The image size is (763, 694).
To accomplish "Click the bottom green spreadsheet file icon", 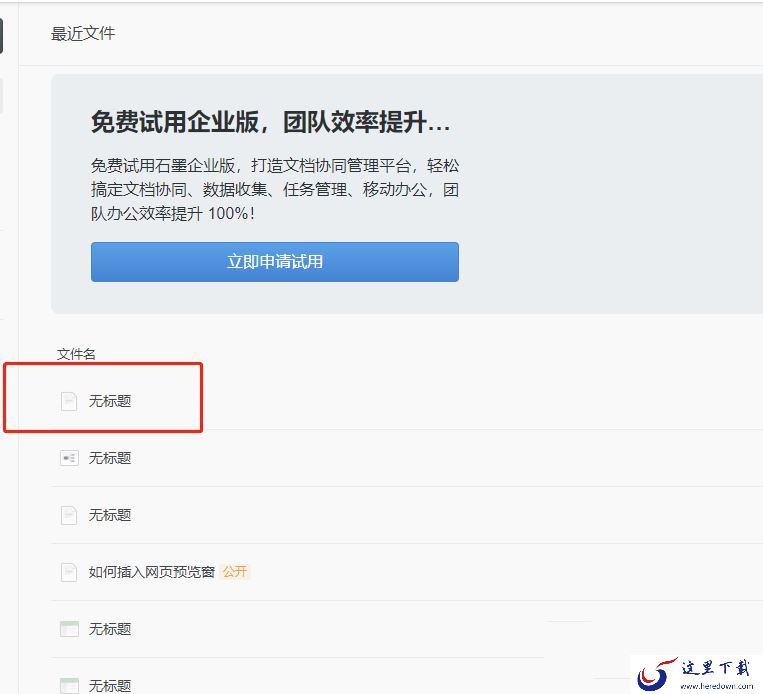I will click(x=69, y=685).
